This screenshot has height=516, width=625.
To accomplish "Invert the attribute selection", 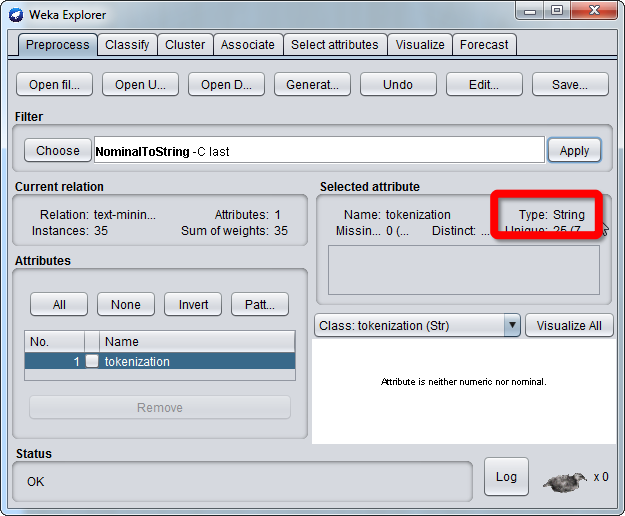I will point(193,304).
